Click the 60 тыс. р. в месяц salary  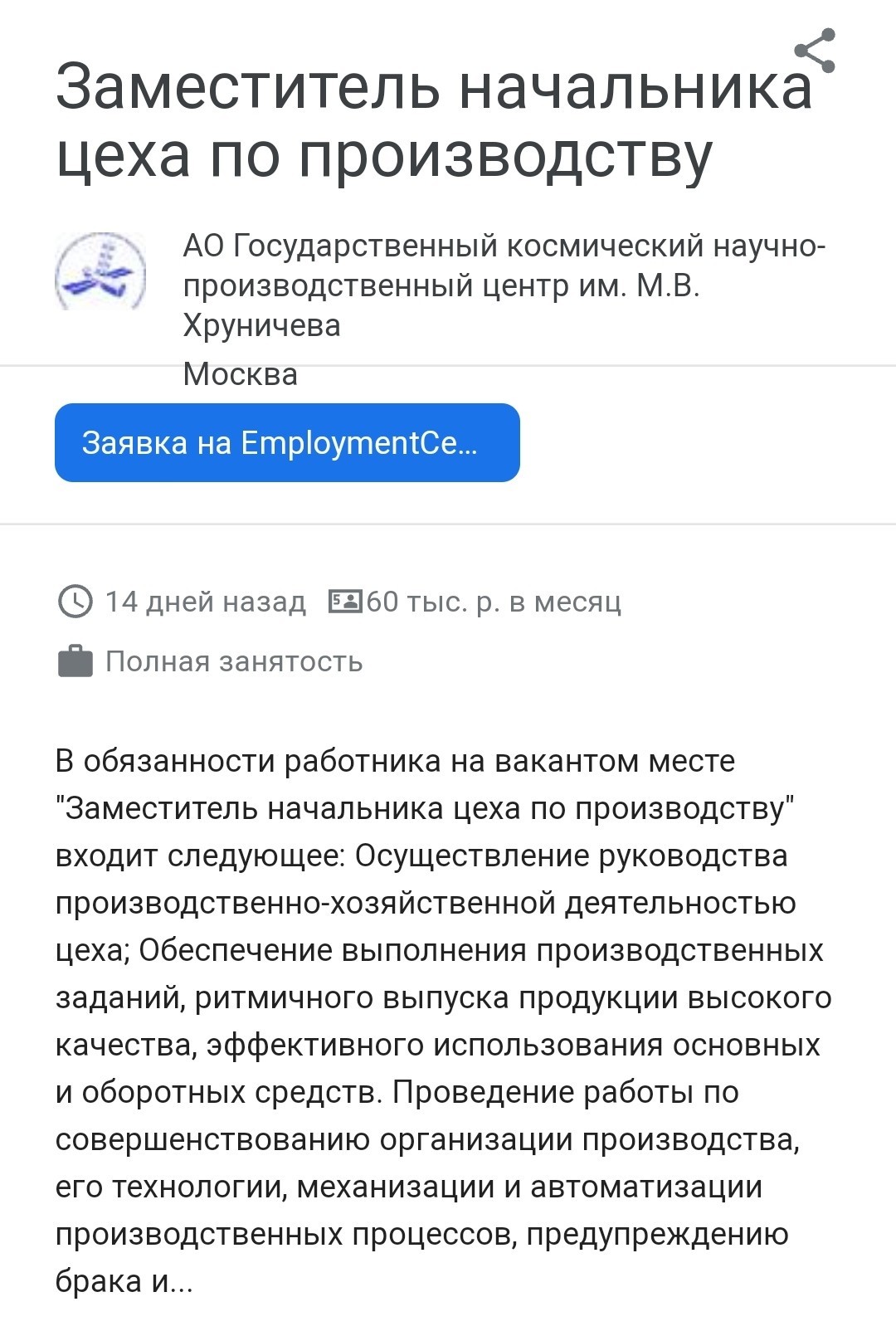494,601
